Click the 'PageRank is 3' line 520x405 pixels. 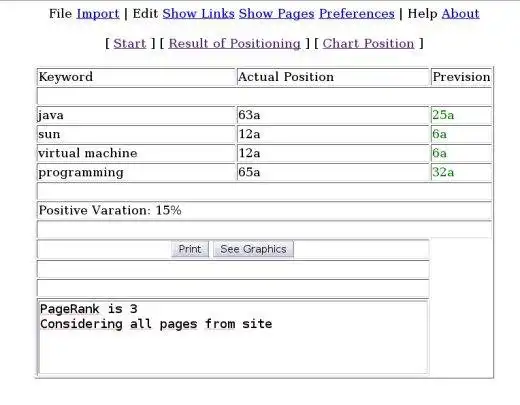click(x=89, y=309)
